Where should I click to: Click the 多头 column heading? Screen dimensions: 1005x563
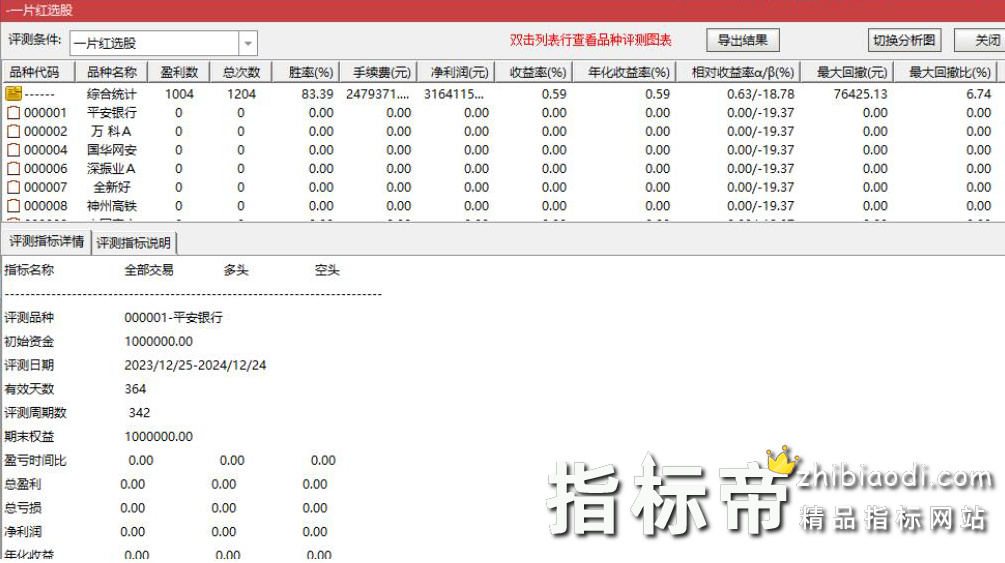click(x=236, y=270)
